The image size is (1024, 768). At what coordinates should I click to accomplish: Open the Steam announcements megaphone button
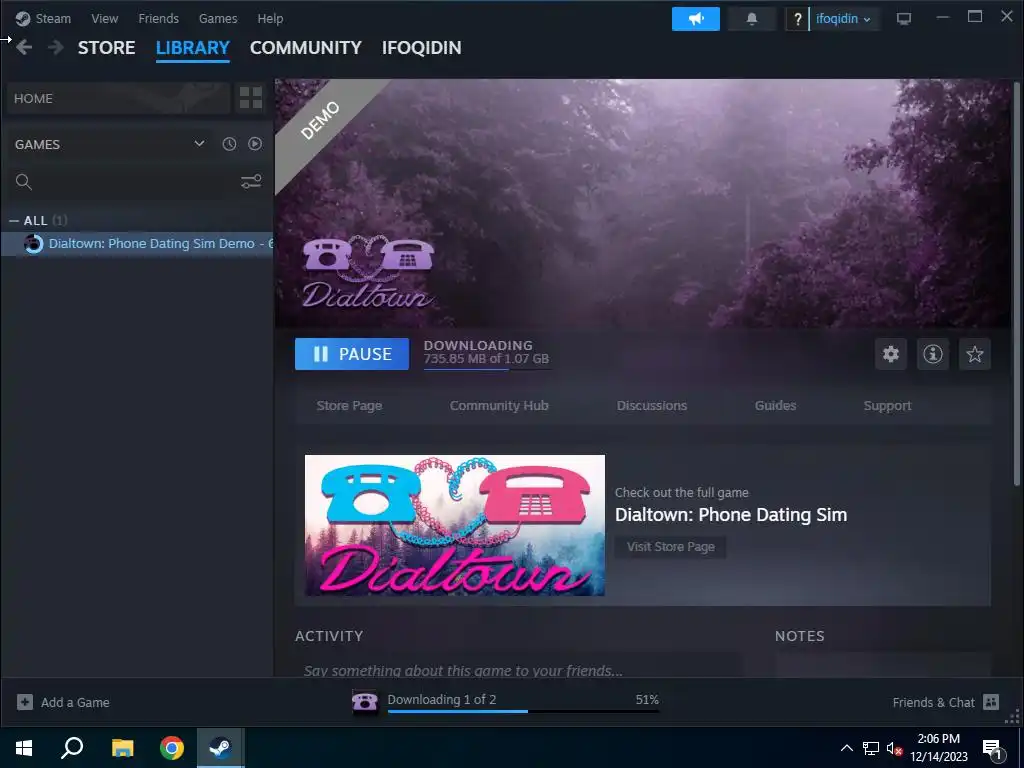[x=696, y=19]
